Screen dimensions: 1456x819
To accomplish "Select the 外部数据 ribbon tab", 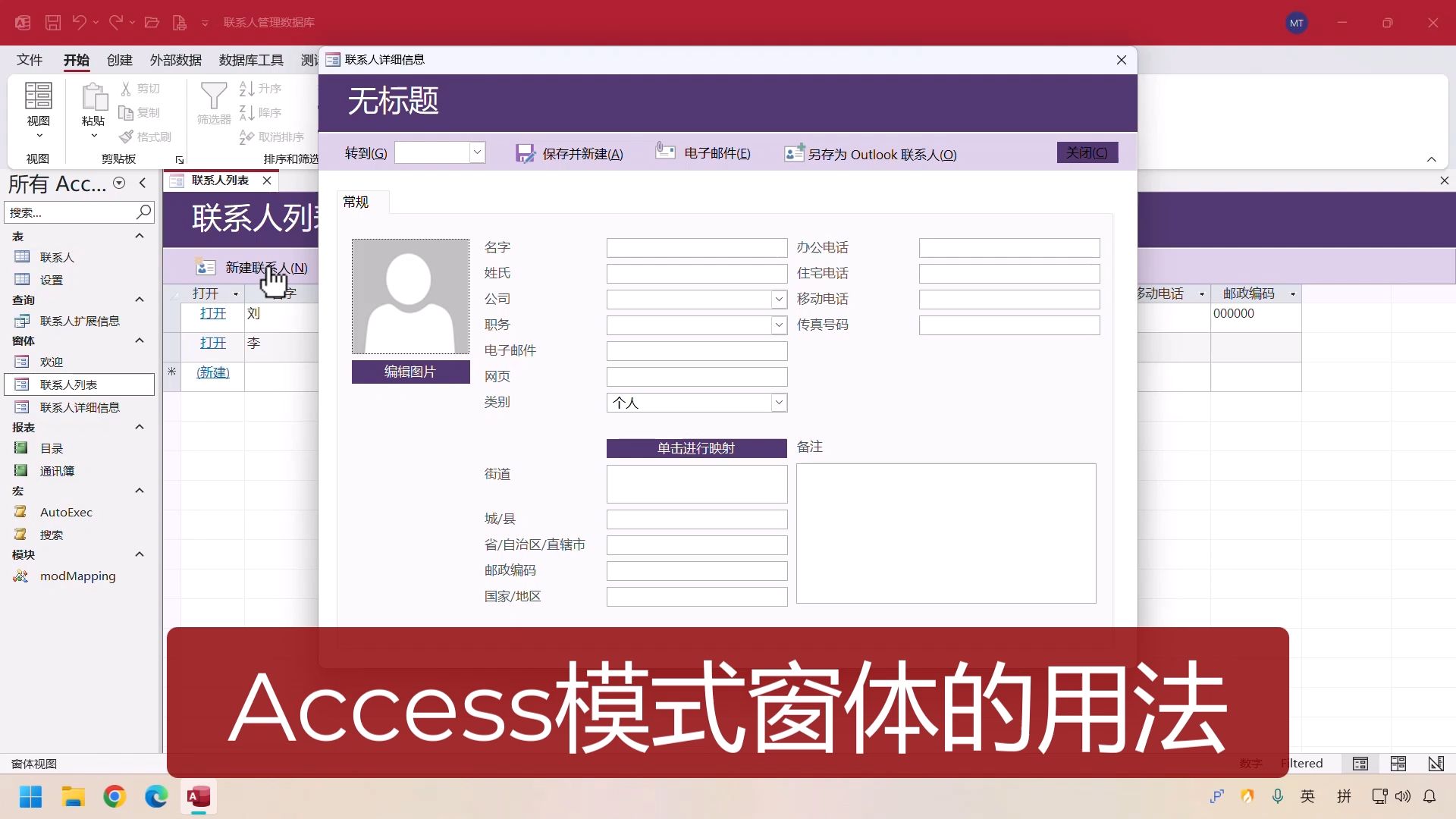I will point(176,60).
